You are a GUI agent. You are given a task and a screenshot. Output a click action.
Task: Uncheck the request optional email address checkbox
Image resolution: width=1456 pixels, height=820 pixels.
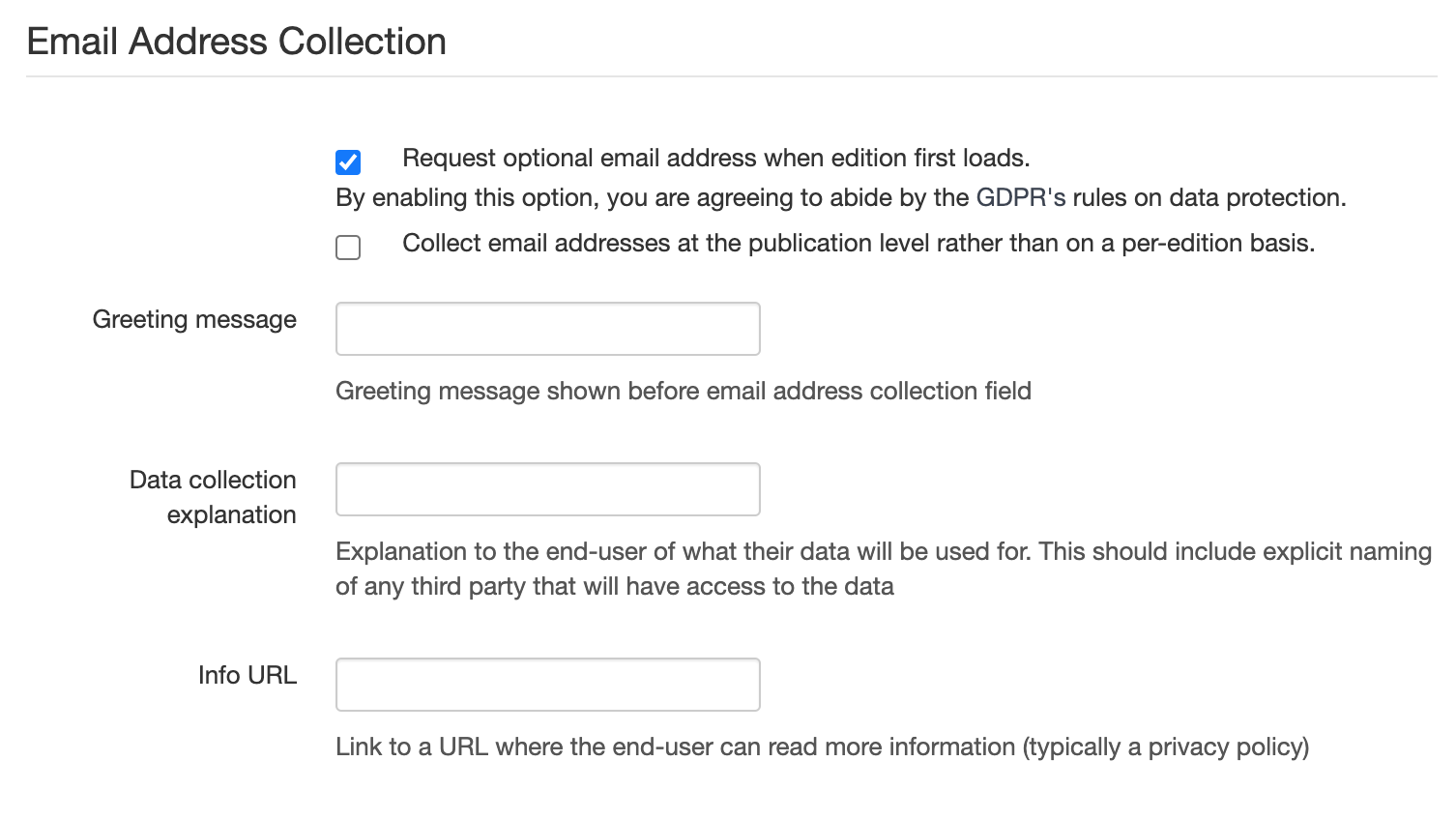click(x=348, y=161)
